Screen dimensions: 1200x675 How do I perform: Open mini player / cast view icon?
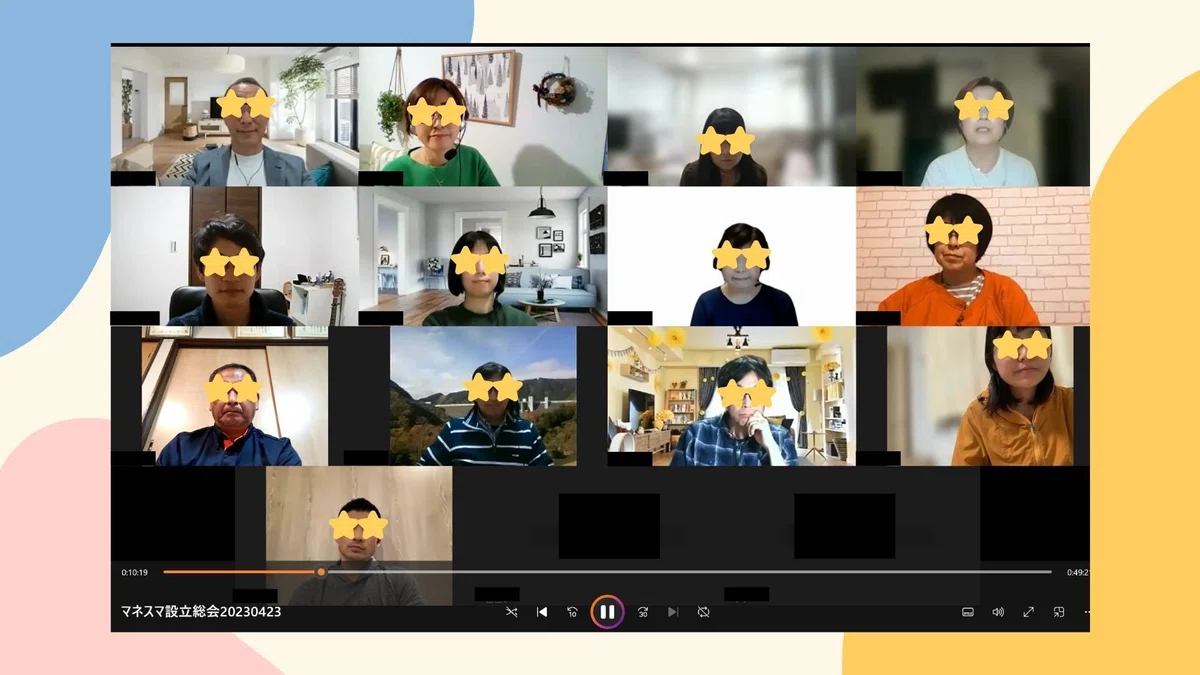[x=1058, y=612]
